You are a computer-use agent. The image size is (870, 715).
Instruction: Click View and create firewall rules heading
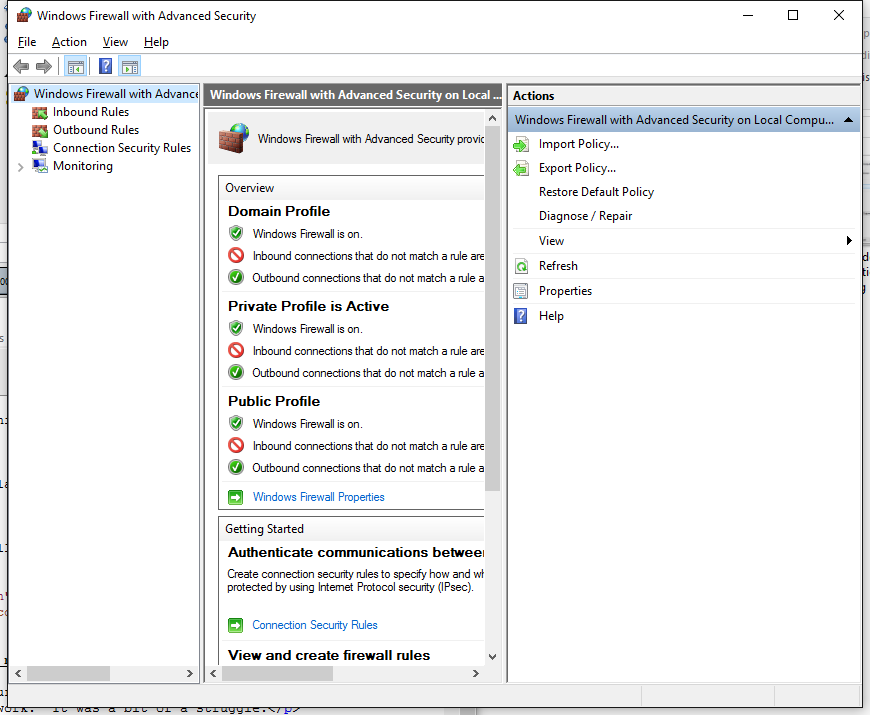pyautogui.click(x=329, y=655)
